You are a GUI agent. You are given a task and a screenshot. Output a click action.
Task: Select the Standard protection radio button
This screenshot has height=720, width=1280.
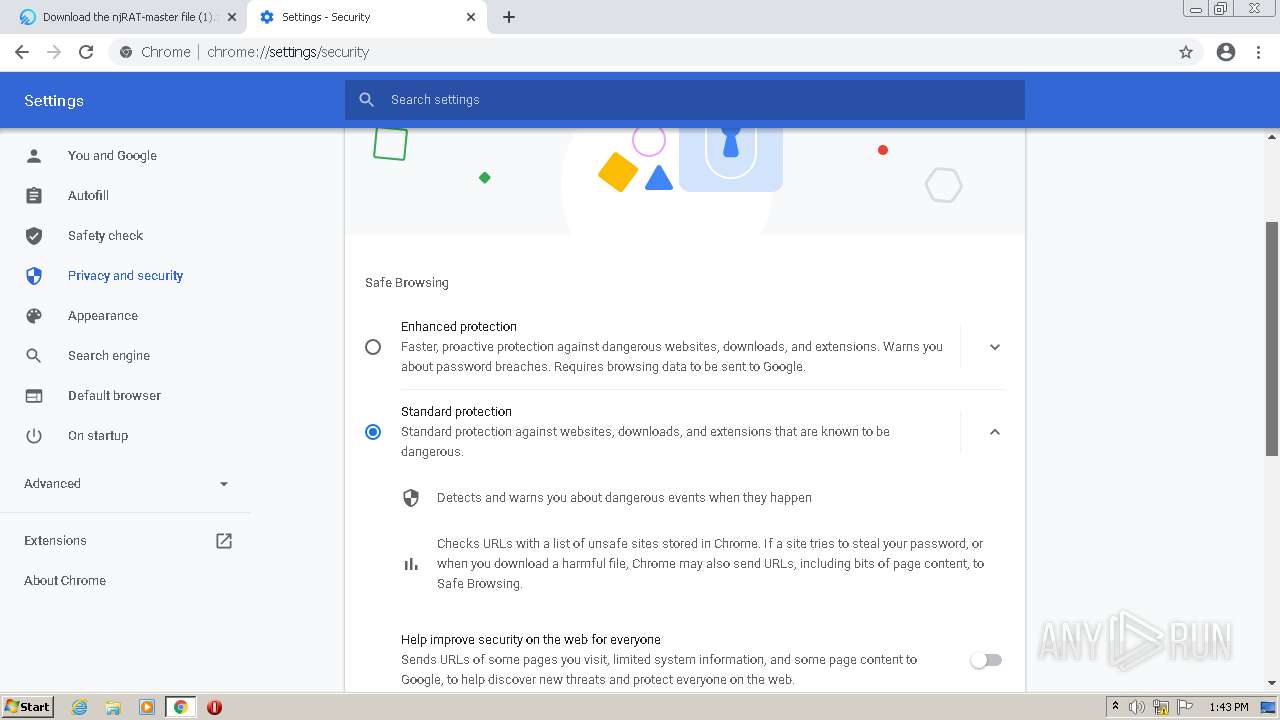pyautogui.click(x=373, y=432)
